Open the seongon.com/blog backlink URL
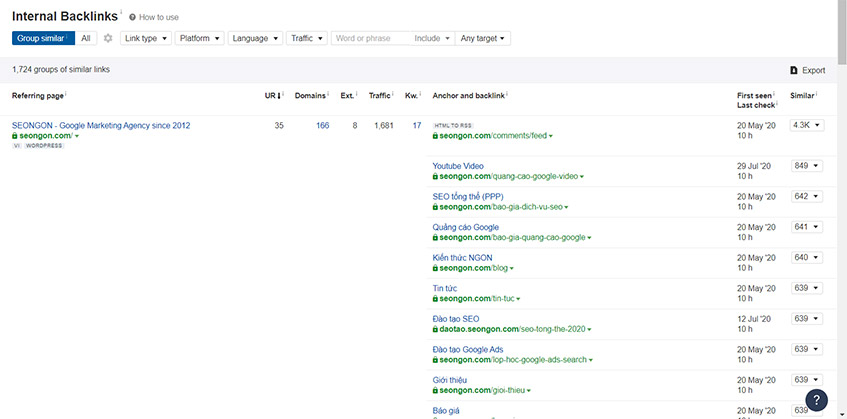Screen dimensions: 847x419 pos(473,268)
